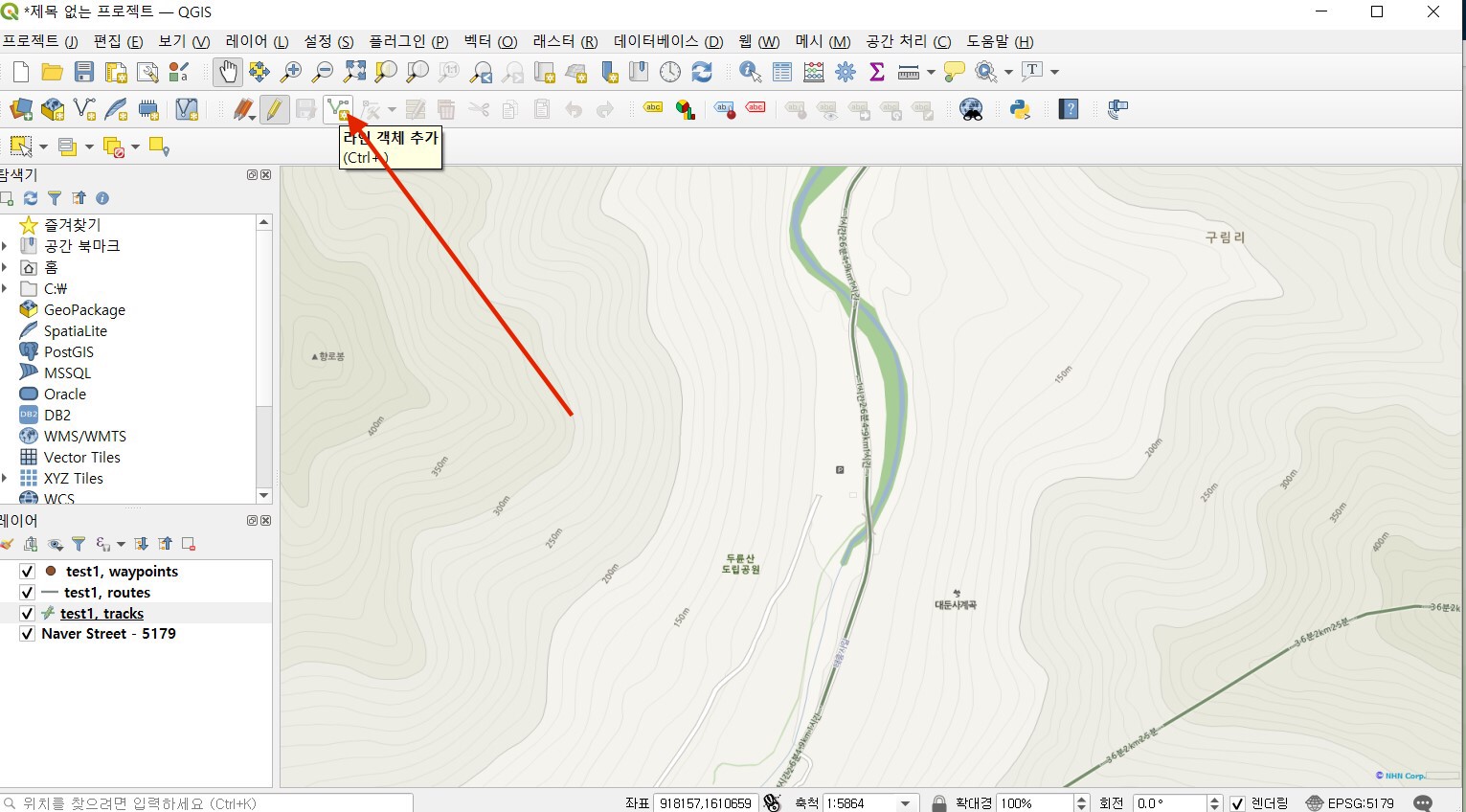The width and height of the screenshot is (1466, 812).
Task: Open the MetaSearch globe with binoculars icon
Action: [972, 109]
